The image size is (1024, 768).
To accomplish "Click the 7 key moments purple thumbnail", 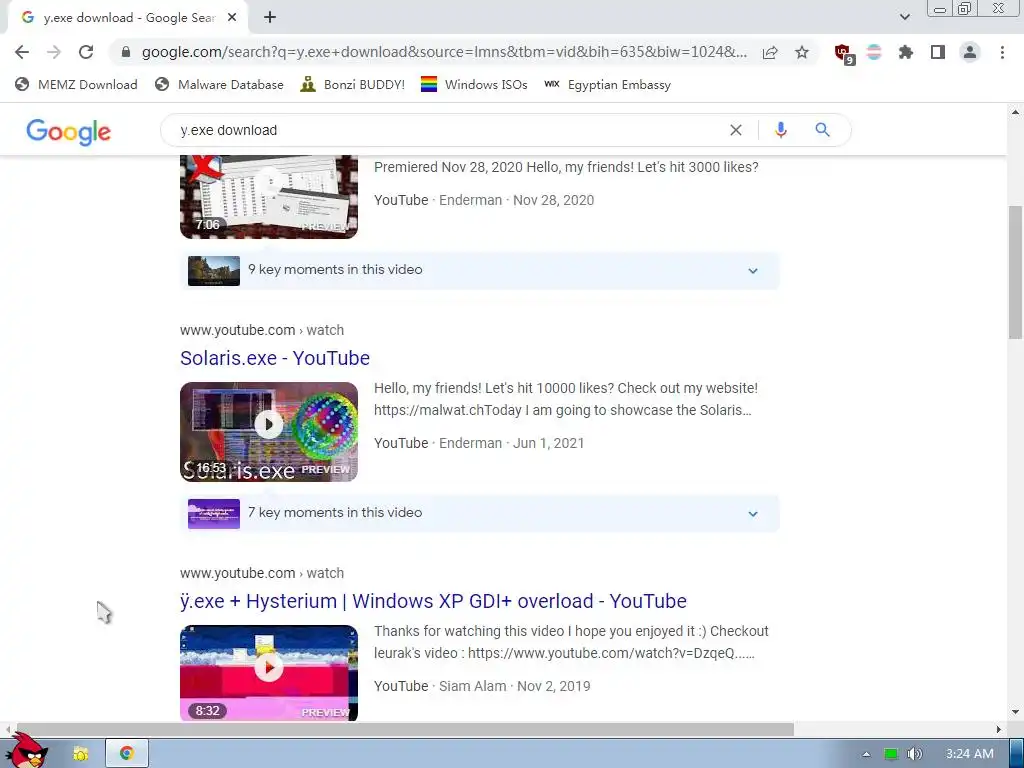I will click(x=214, y=513).
